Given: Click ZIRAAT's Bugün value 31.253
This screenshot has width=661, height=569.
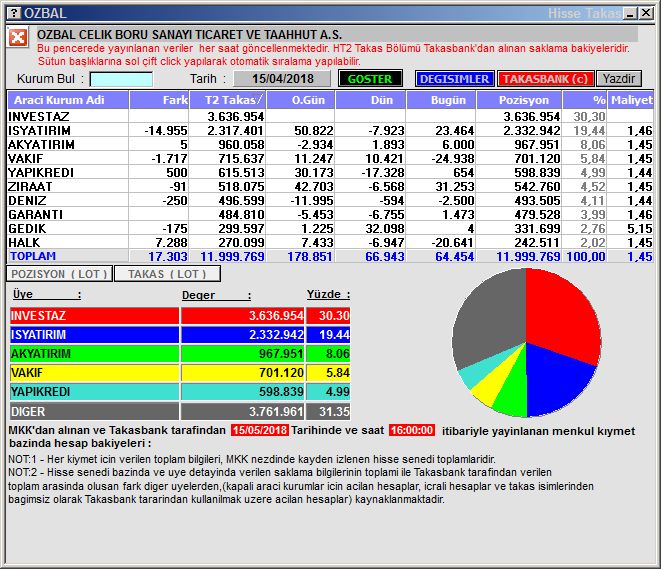Looking at the screenshot, I should pos(455,186).
